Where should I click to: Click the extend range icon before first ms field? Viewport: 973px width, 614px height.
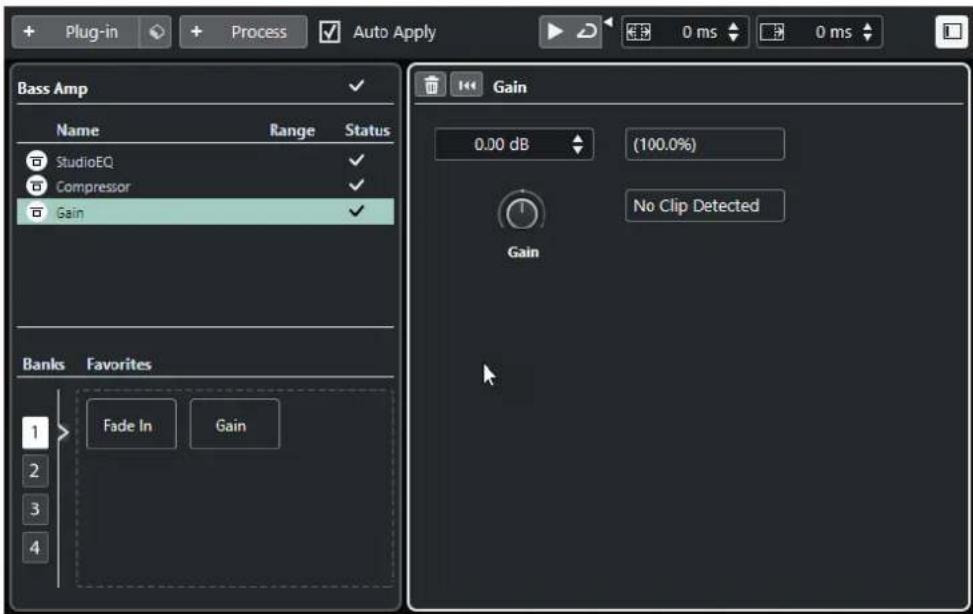coord(638,32)
